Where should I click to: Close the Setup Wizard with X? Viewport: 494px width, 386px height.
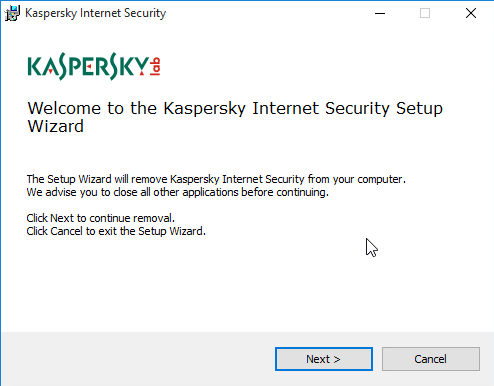471,13
